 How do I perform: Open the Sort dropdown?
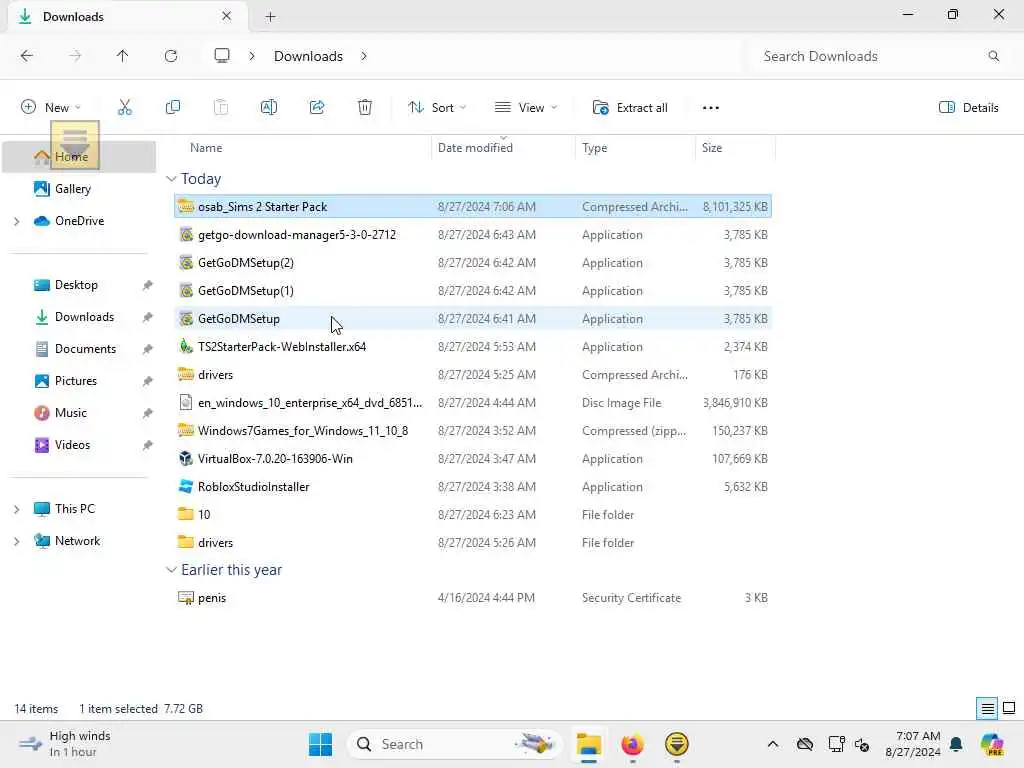pos(437,108)
